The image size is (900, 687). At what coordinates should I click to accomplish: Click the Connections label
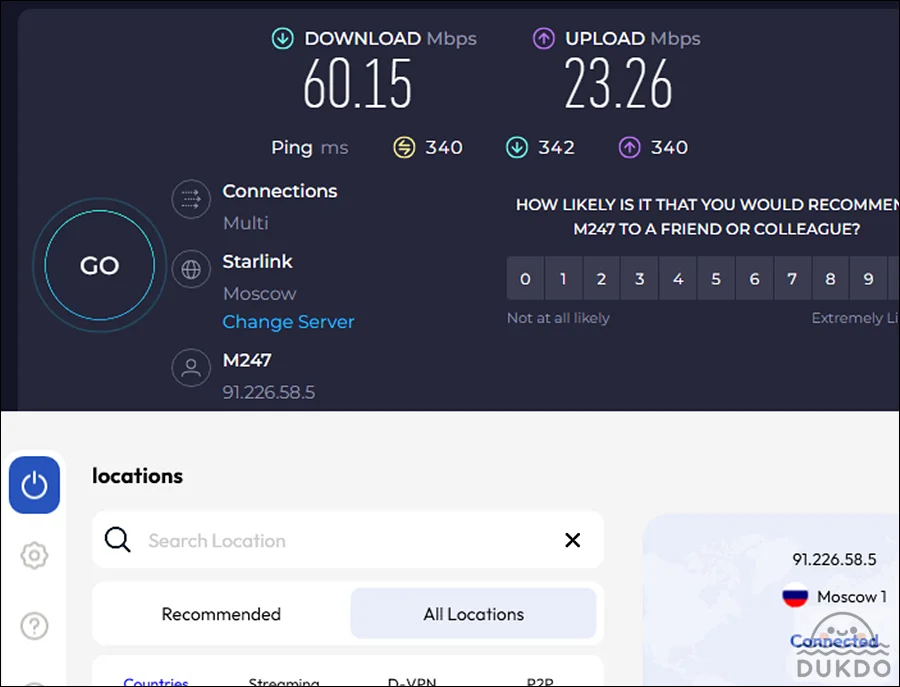pyautogui.click(x=280, y=191)
